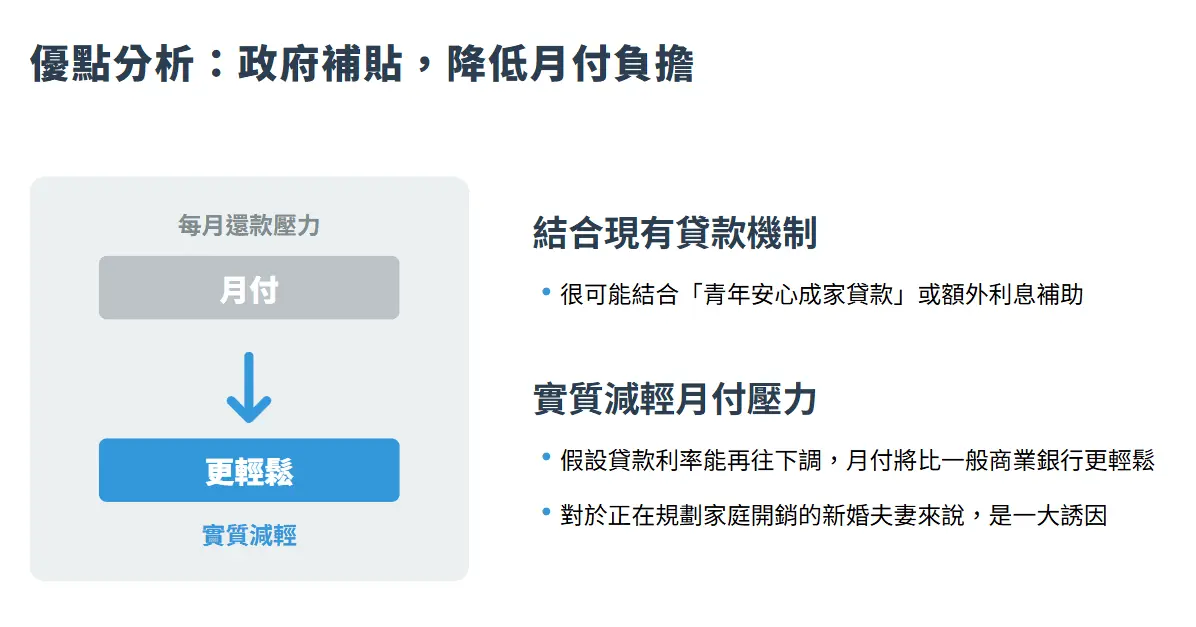Click the blue downward arrow icon
1196x627 pixels.
point(249,387)
